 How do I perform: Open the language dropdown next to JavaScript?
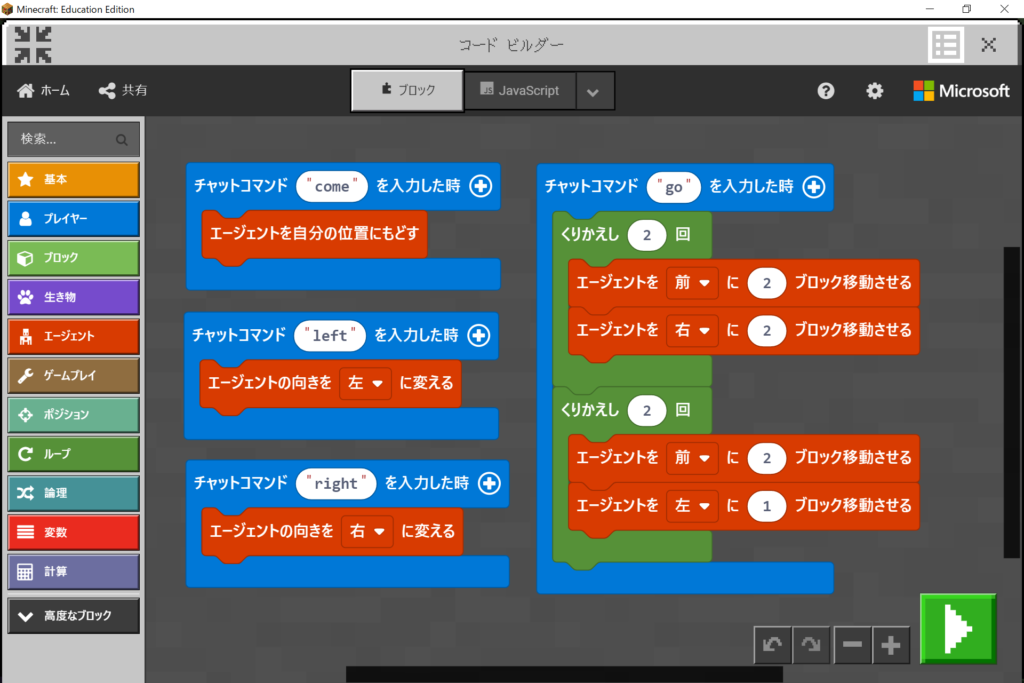tap(593, 92)
